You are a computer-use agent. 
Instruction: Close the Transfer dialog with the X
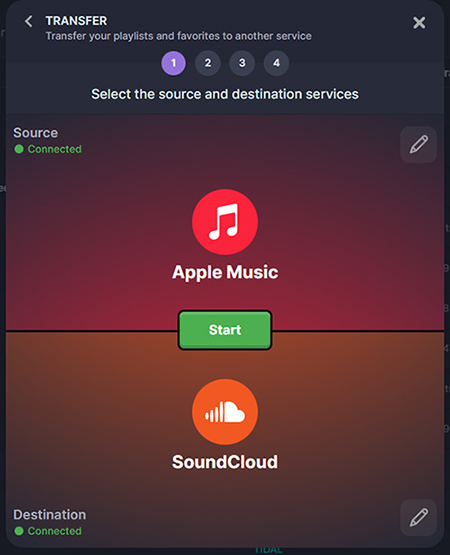click(419, 23)
